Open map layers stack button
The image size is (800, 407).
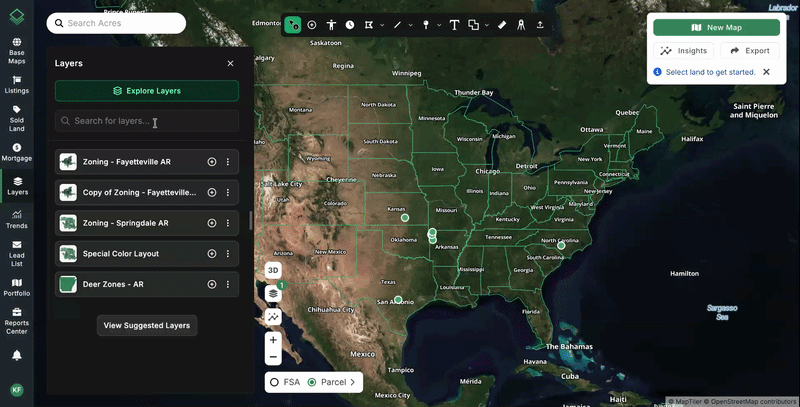[x=273, y=294]
